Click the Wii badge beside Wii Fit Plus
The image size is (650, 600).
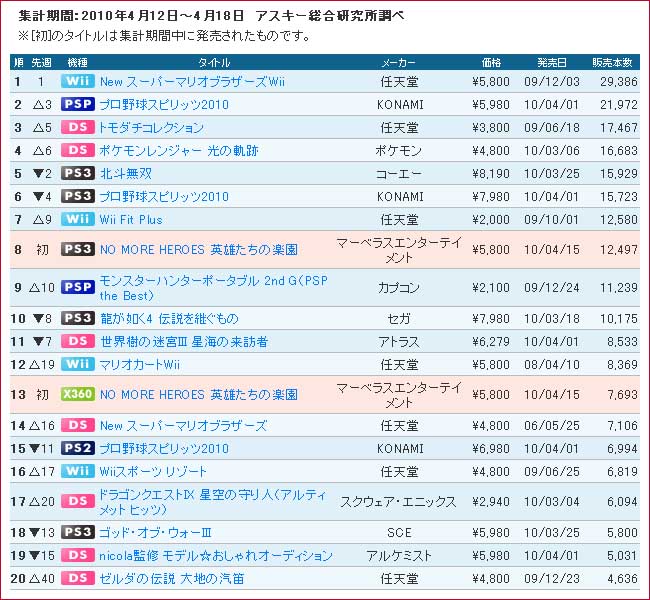78,219
